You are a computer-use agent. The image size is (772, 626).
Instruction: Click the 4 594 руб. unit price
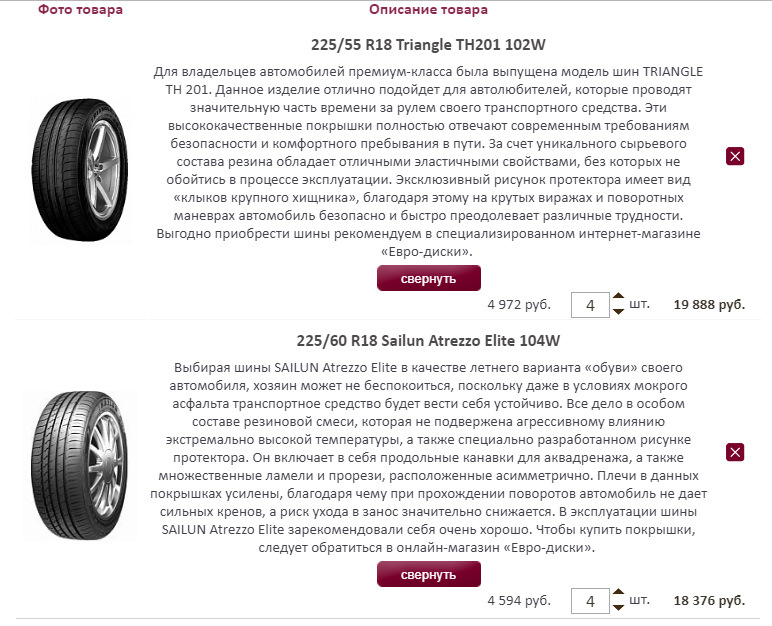point(519,600)
